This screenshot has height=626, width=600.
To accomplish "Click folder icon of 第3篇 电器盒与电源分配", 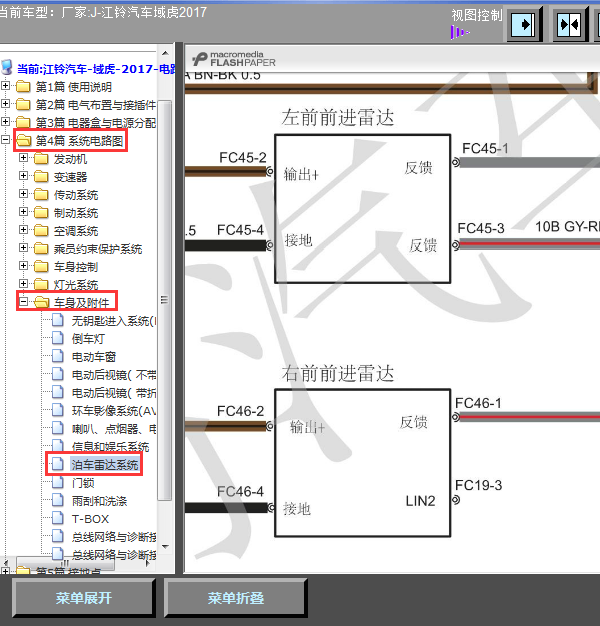I will point(23,122).
